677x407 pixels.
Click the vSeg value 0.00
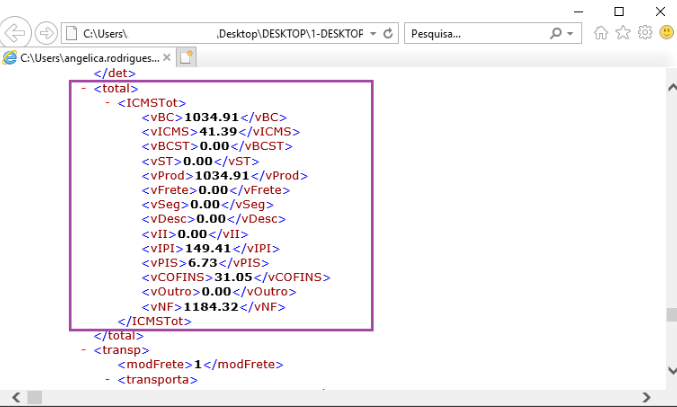(205, 205)
